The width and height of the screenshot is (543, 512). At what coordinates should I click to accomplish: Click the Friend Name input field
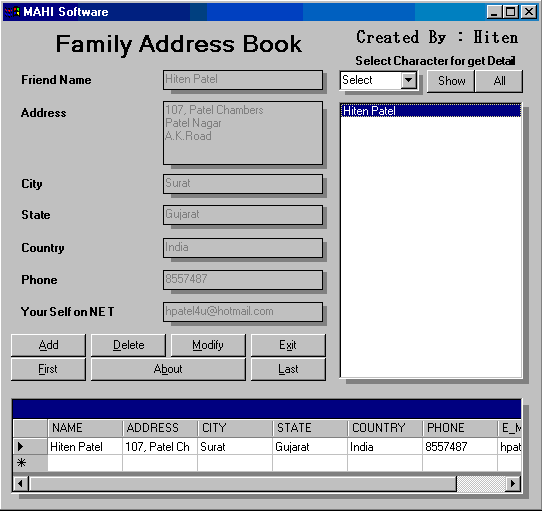pyautogui.click(x=243, y=80)
